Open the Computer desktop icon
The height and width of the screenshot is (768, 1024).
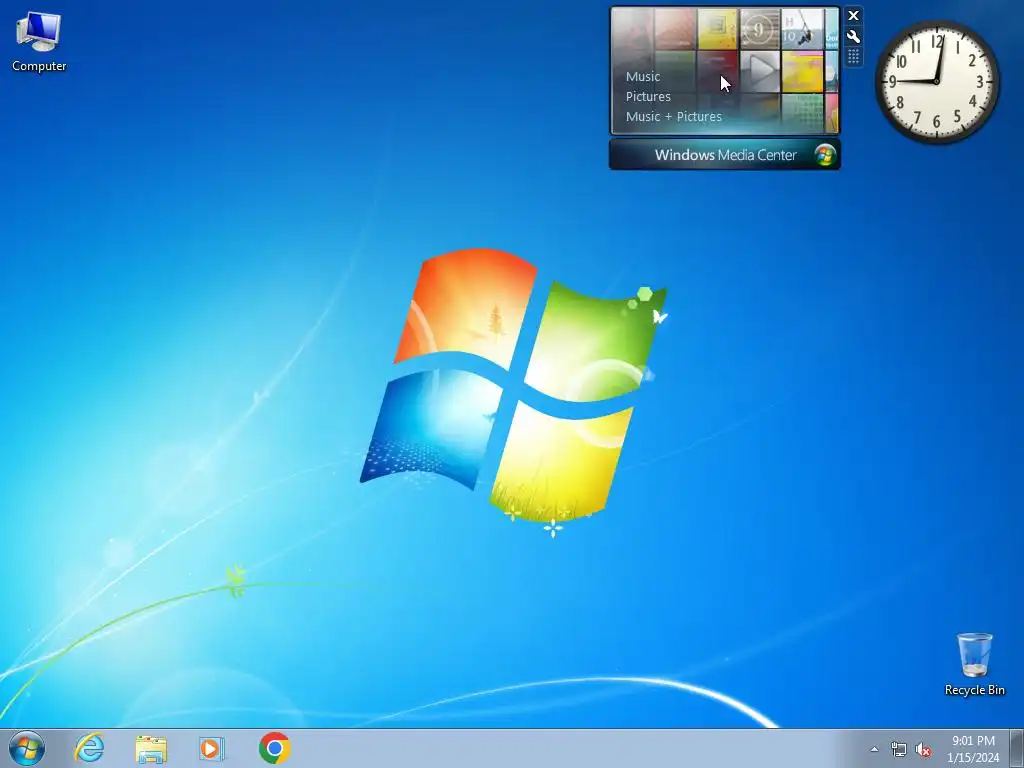click(x=39, y=42)
